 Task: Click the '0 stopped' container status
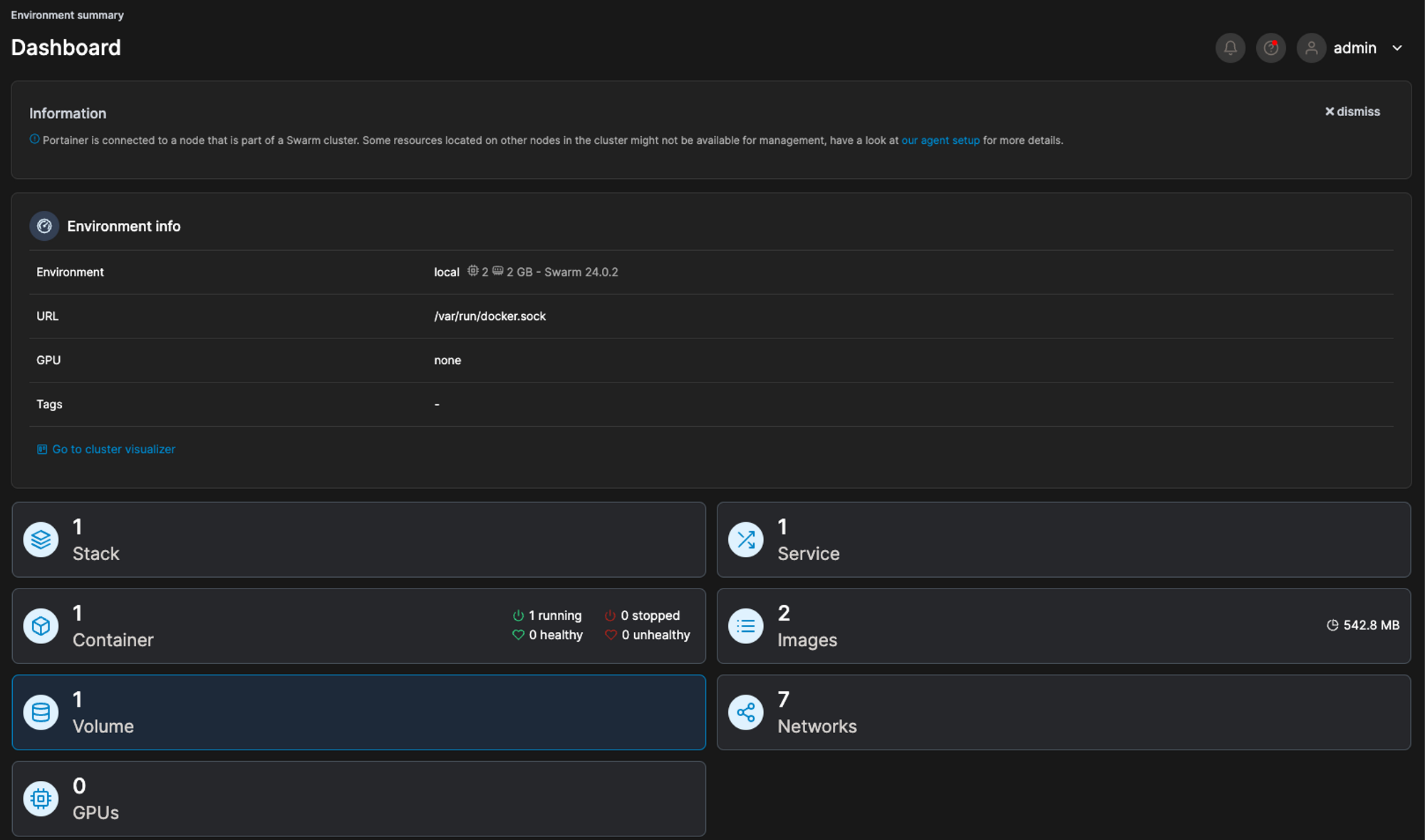(x=650, y=616)
